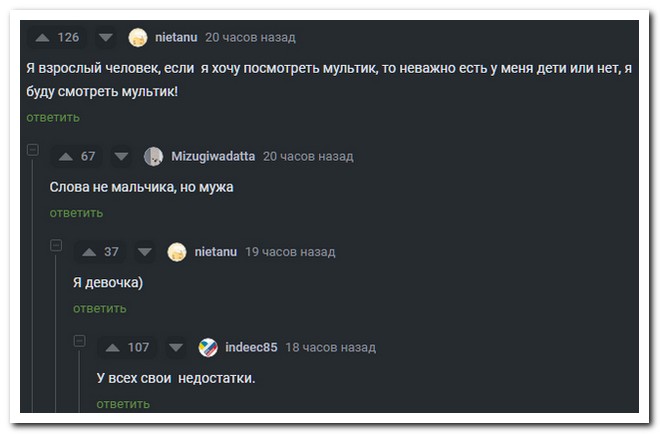Screen dimensions: 660x434
Task: Reply to 'Слова не мальчика, но мужа'
Action: tap(76, 213)
